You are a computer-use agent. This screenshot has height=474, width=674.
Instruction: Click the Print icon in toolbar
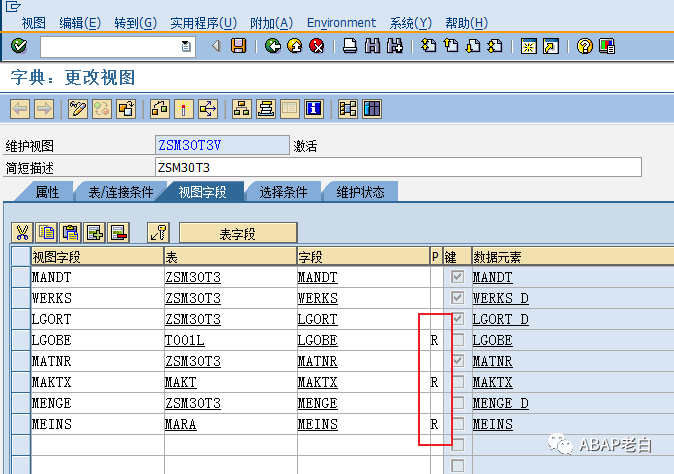(350, 46)
